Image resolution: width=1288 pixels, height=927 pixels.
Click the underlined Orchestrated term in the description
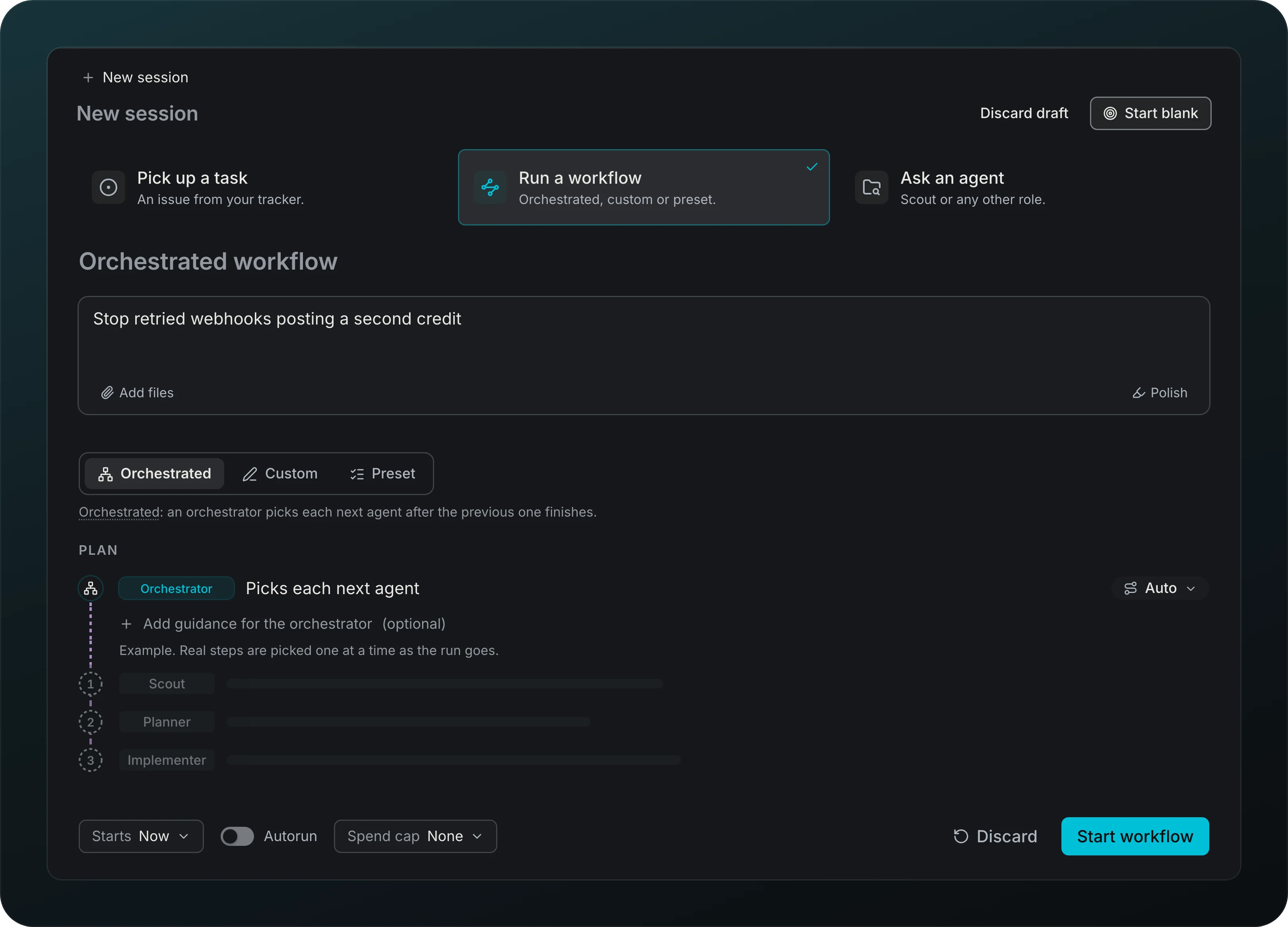click(119, 512)
